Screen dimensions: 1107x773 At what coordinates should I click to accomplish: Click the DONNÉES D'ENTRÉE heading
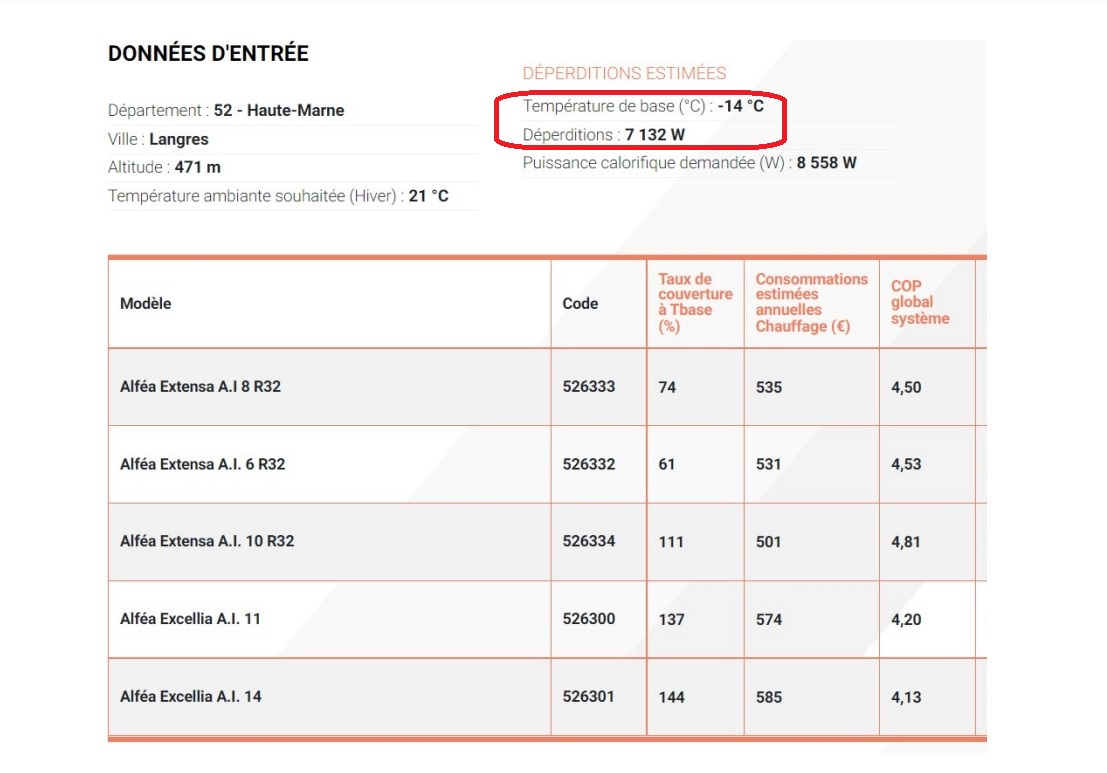(208, 55)
